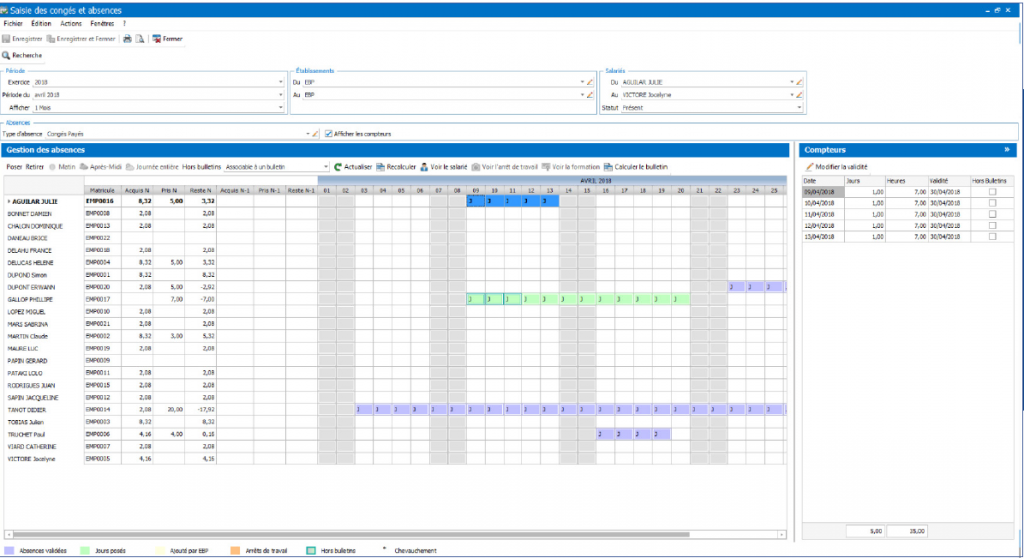The image size is (1024, 558).
Task: Open the Afficher 1 Mois dropdown
Action: click(x=281, y=108)
